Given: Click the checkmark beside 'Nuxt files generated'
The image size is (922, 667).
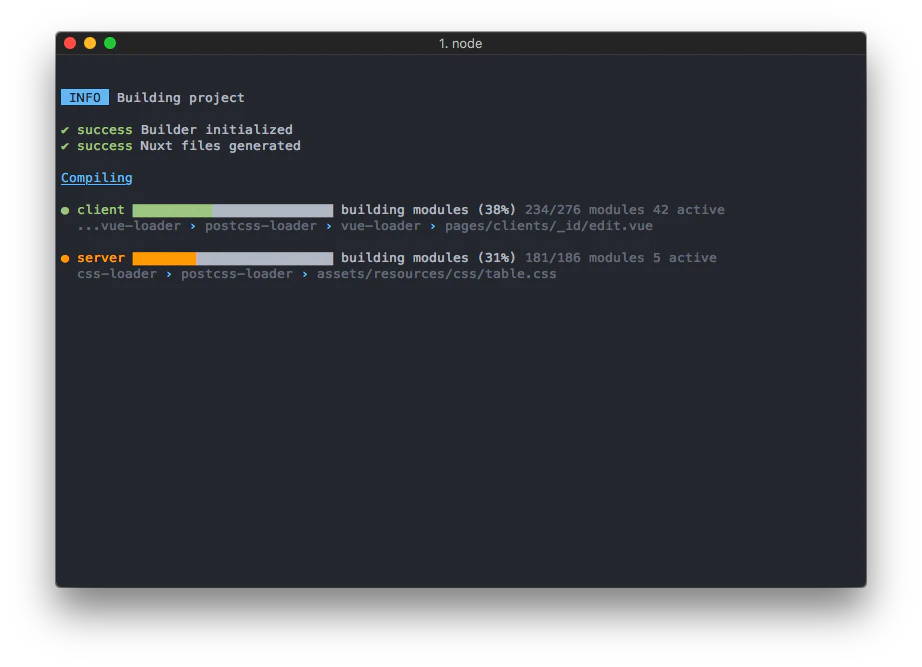Looking at the screenshot, I should (65, 146).
